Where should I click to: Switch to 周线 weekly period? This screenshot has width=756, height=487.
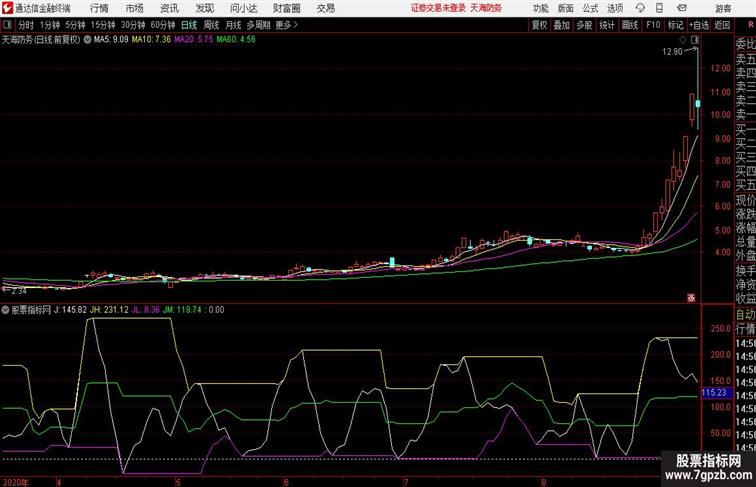click(211, 25)
